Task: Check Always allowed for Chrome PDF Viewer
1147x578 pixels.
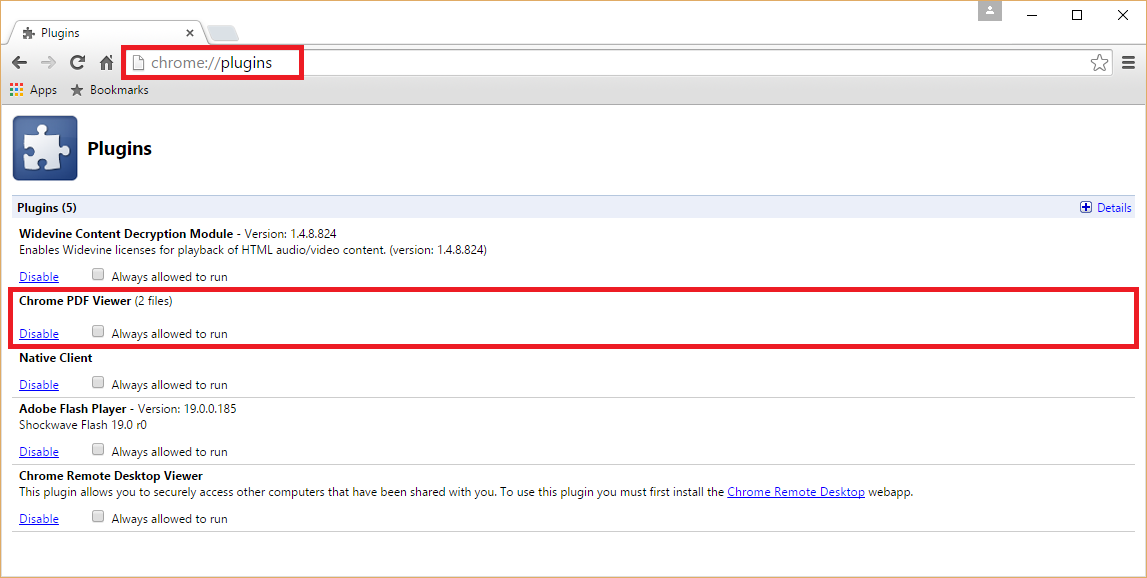Action: coord(98,332)
